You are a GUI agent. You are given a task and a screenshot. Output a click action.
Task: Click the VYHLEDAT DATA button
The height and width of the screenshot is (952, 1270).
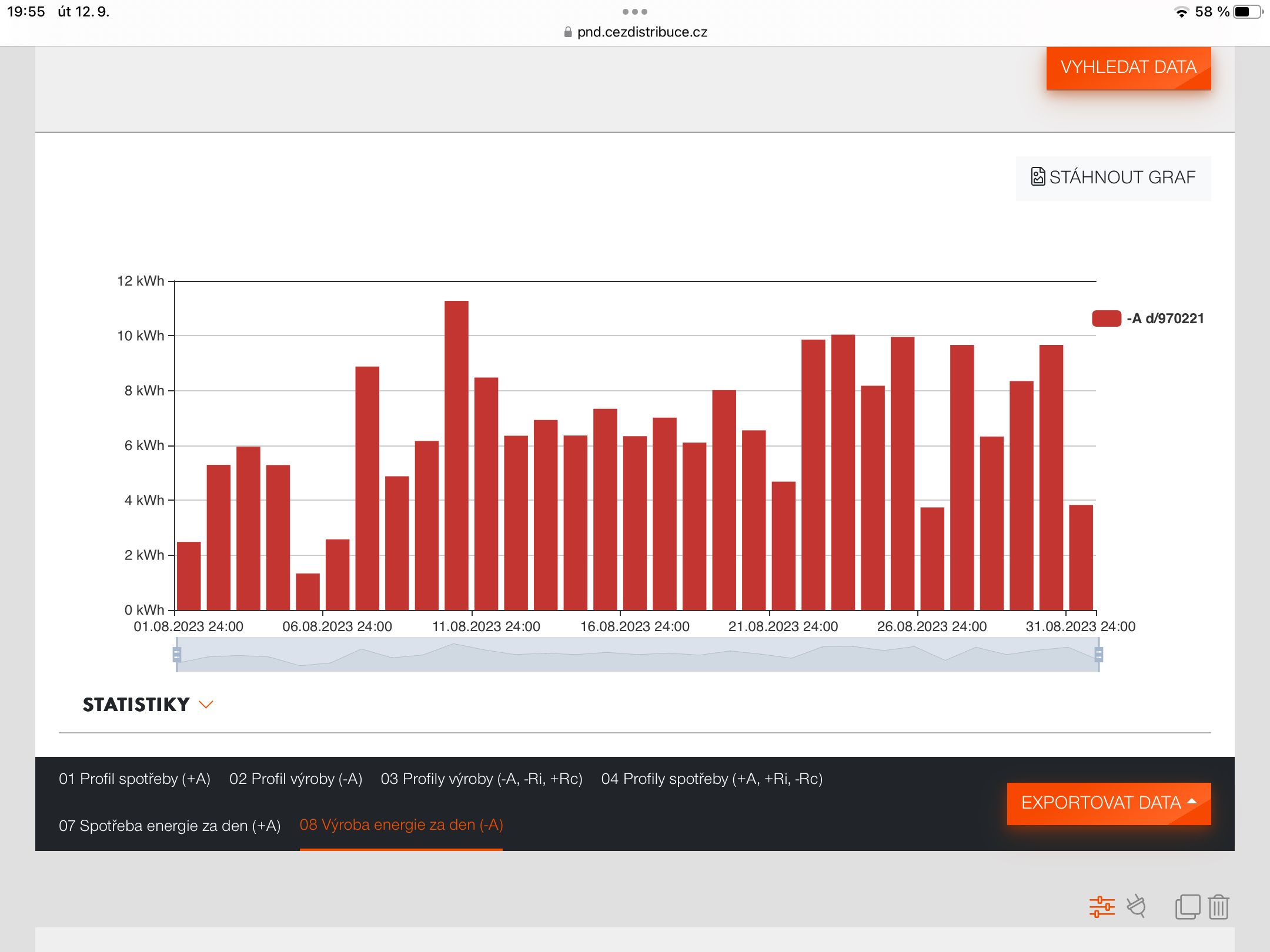click(1128, 68)
